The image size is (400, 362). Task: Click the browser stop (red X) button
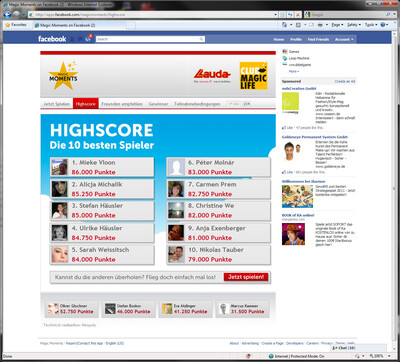tap(298, 14)
